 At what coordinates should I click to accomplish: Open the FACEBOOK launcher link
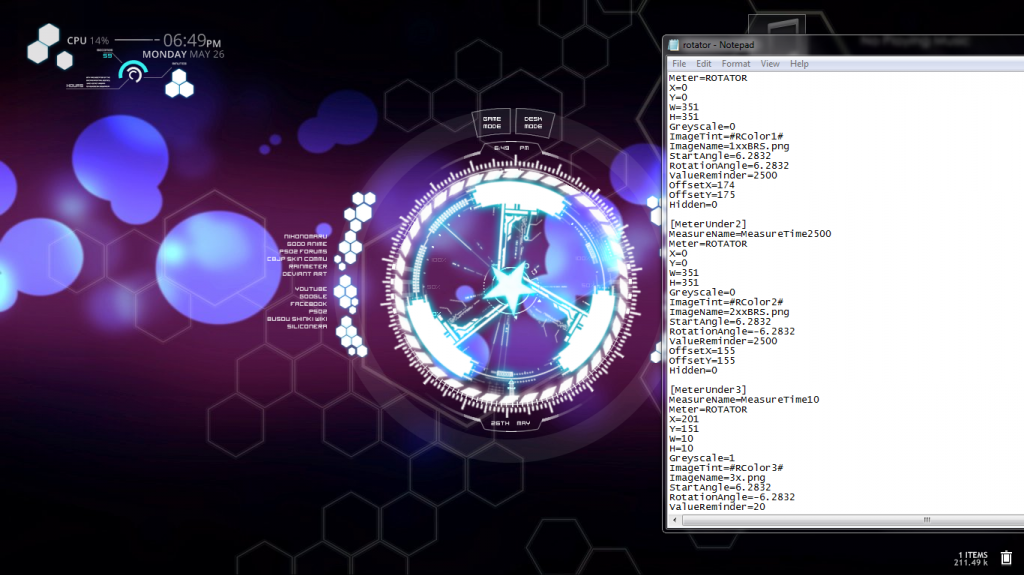(308, 304)
